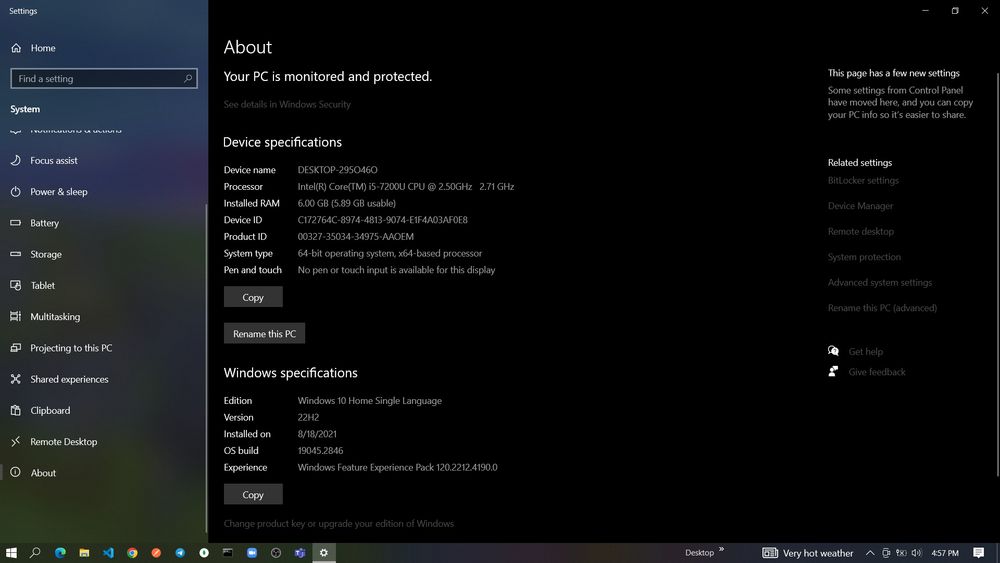Open System protection link
1000x563 pixels.
tap(864, 257)
